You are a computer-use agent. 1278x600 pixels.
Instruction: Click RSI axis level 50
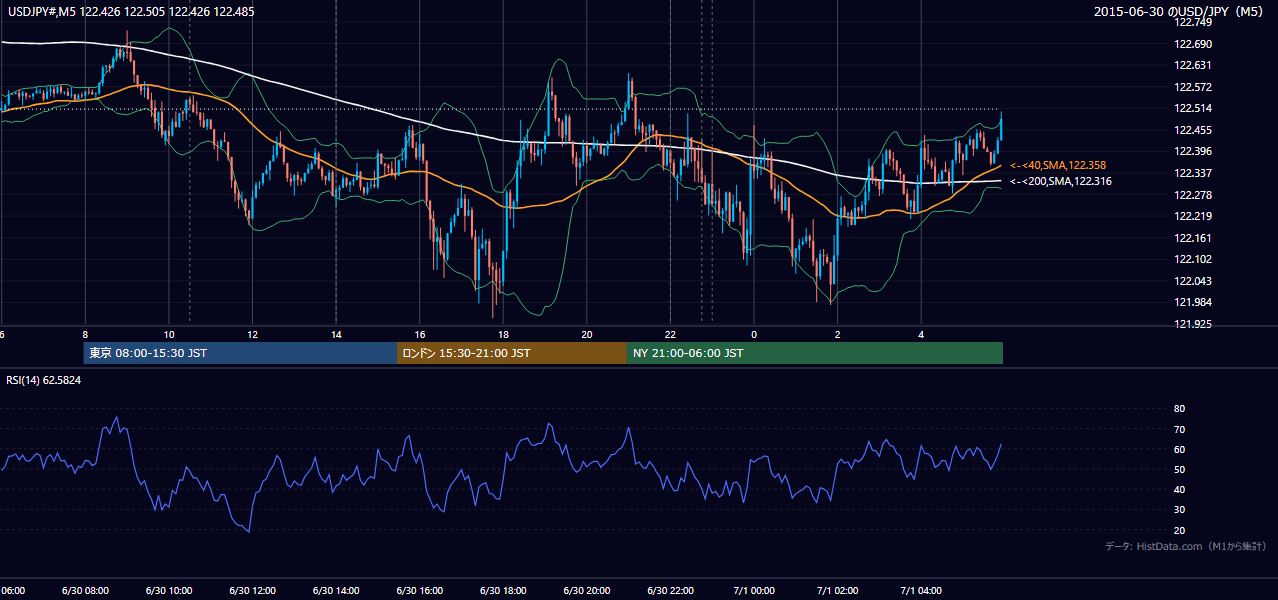pos(1179,469)
